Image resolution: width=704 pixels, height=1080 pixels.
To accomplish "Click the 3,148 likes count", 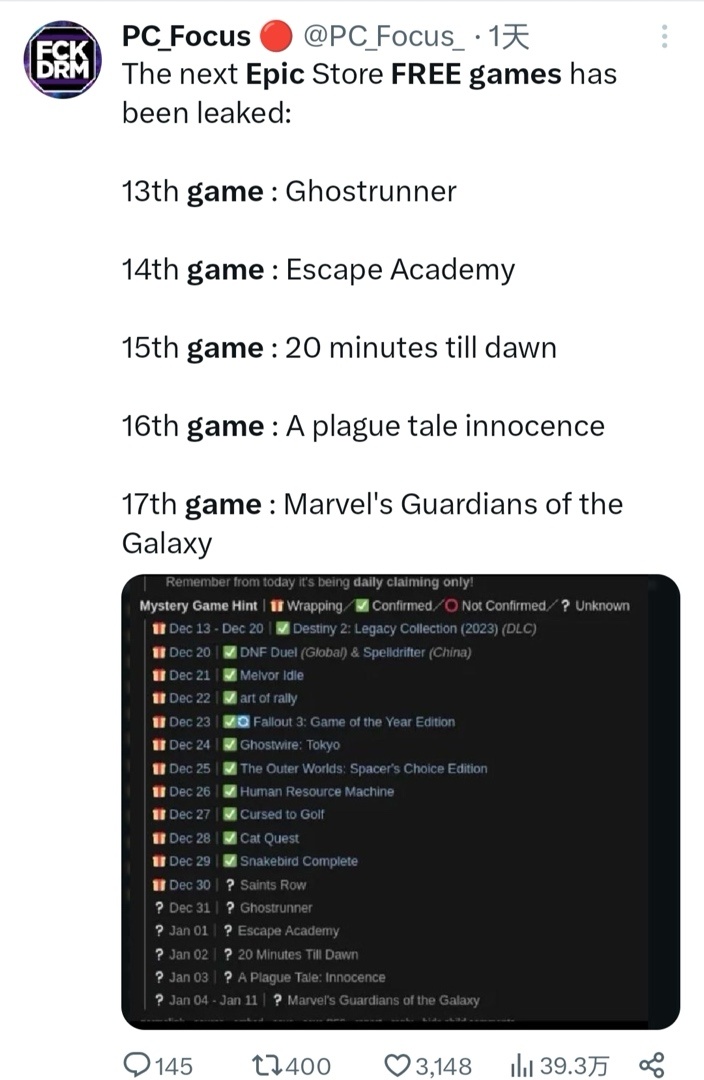I will coord(442,1065).
